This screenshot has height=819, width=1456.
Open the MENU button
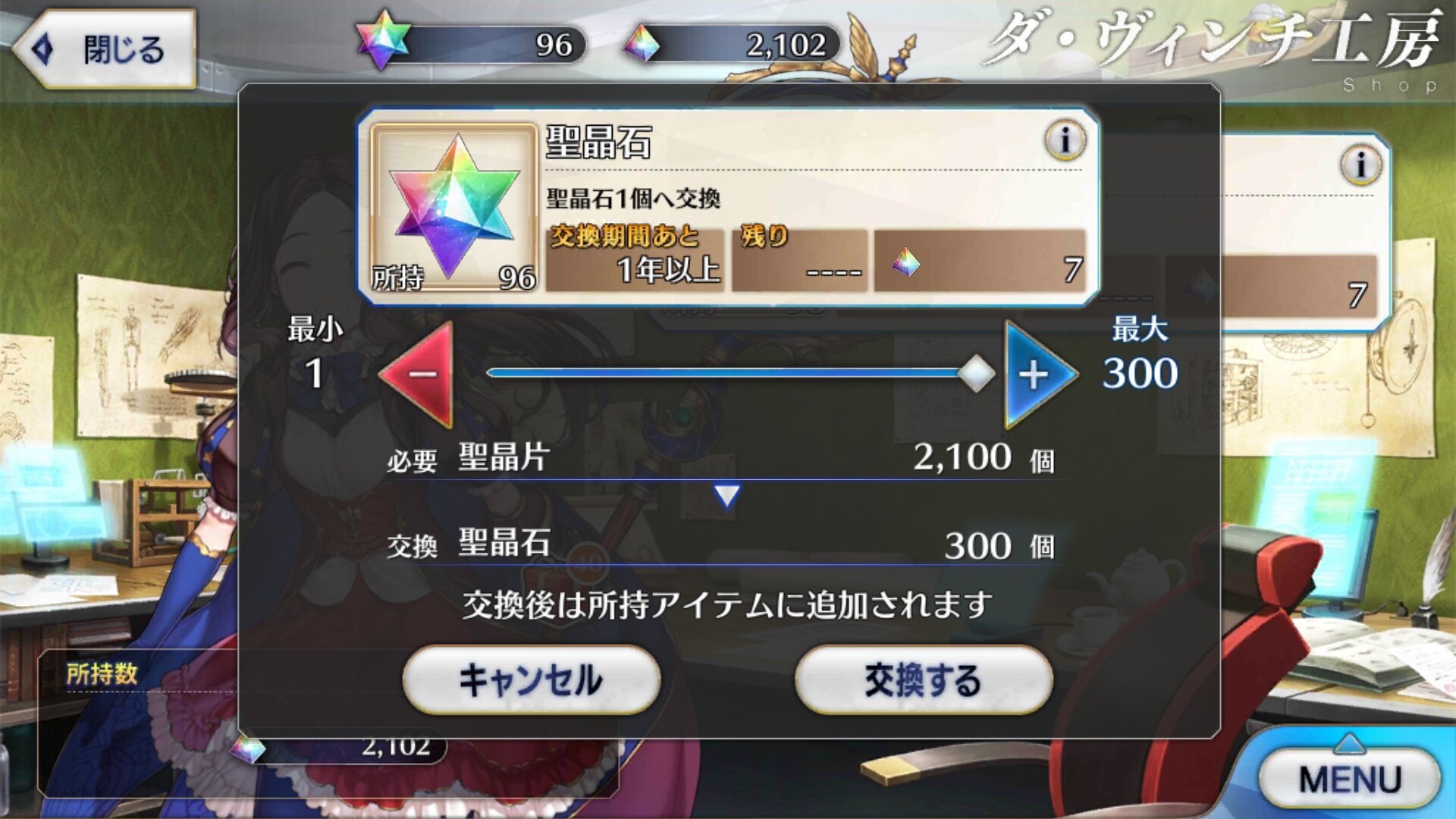[1350, 779]
